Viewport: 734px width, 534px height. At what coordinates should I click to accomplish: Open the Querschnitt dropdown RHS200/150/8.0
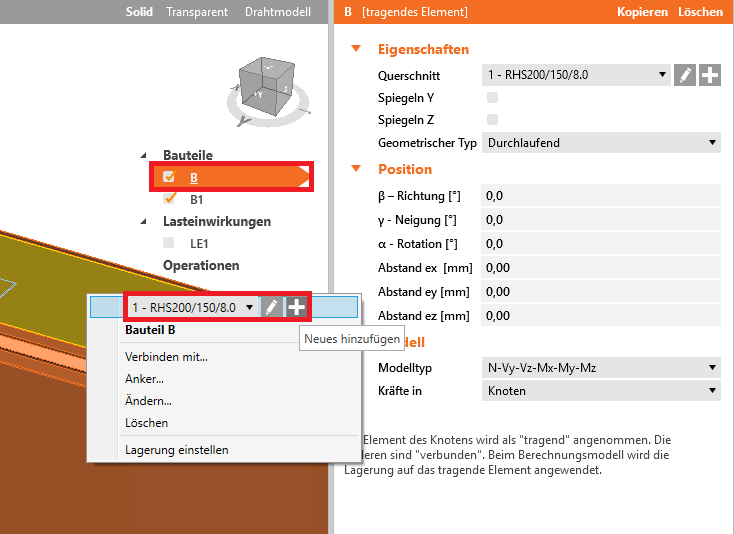(576, 75)
